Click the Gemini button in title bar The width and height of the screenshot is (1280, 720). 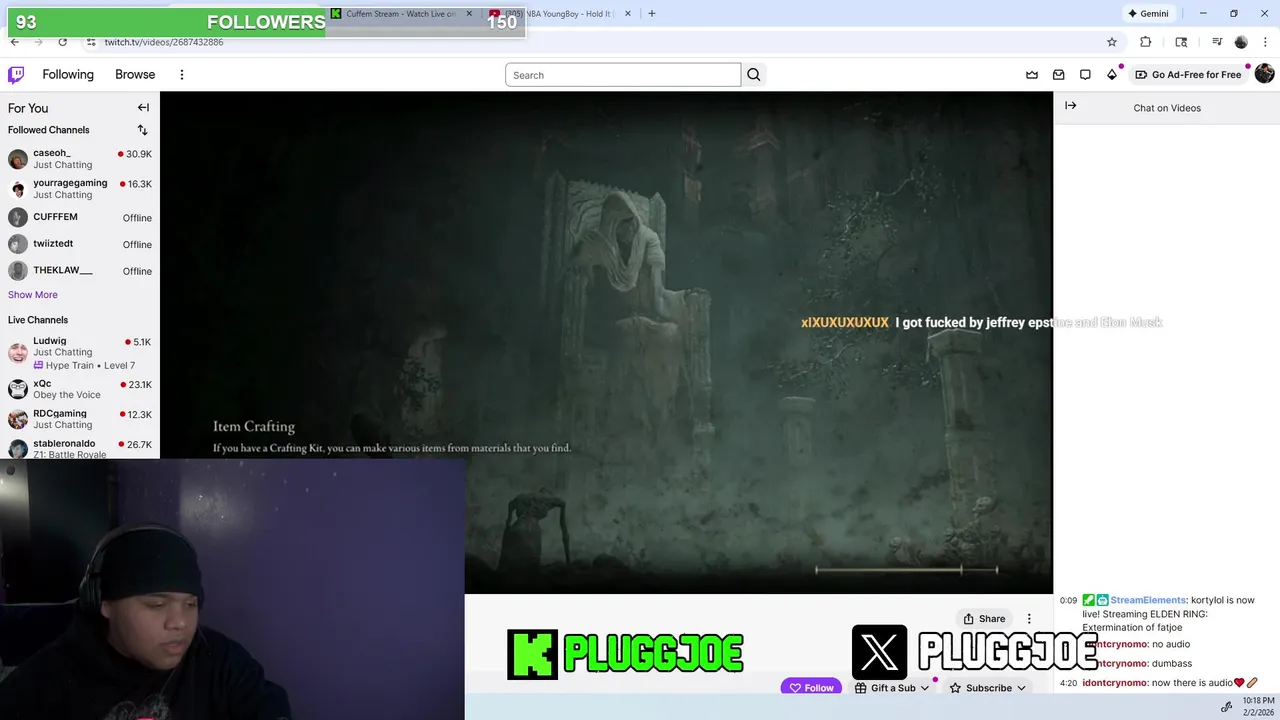[x=1148, y=14]
